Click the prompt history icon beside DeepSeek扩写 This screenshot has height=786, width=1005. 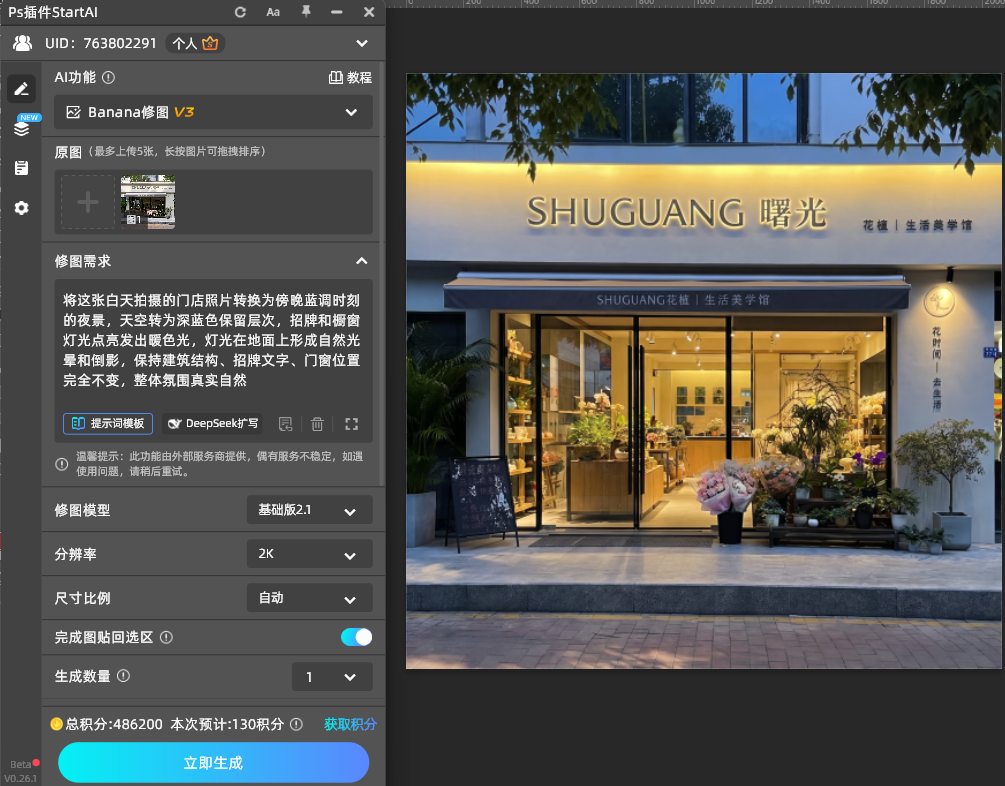286,424
